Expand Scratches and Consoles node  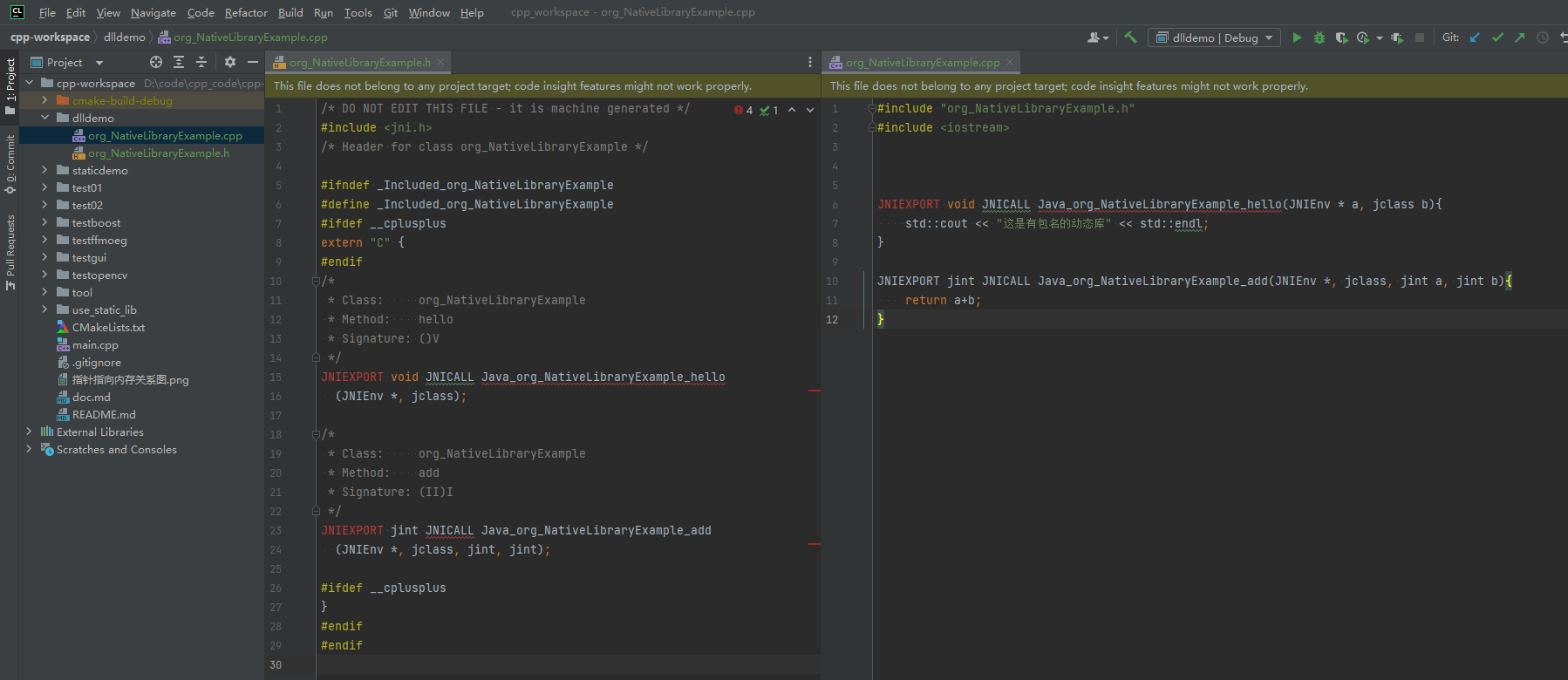[x=29, y=449]
